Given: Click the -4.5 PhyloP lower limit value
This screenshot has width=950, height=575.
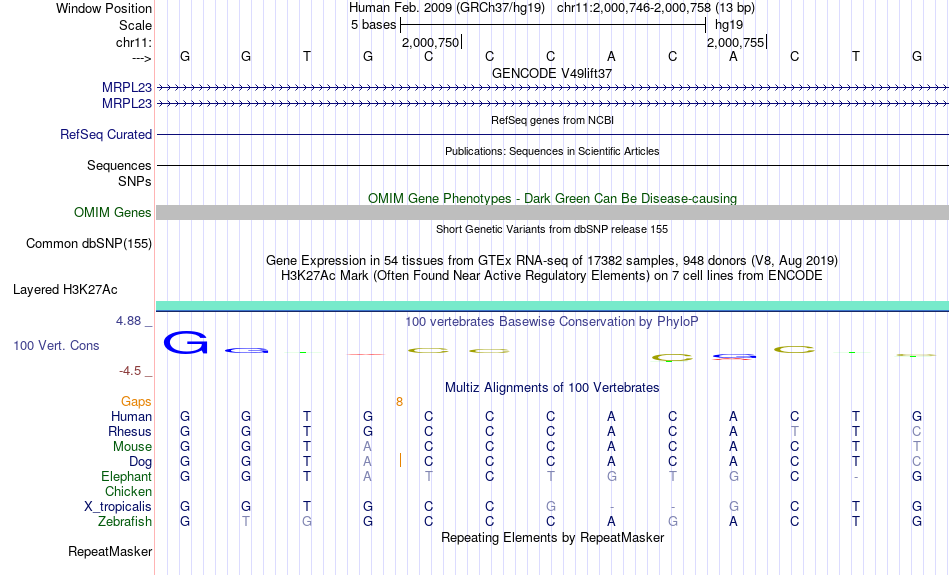Looking at the screenshot, I should pyautogui.click(x=130, y=371).
